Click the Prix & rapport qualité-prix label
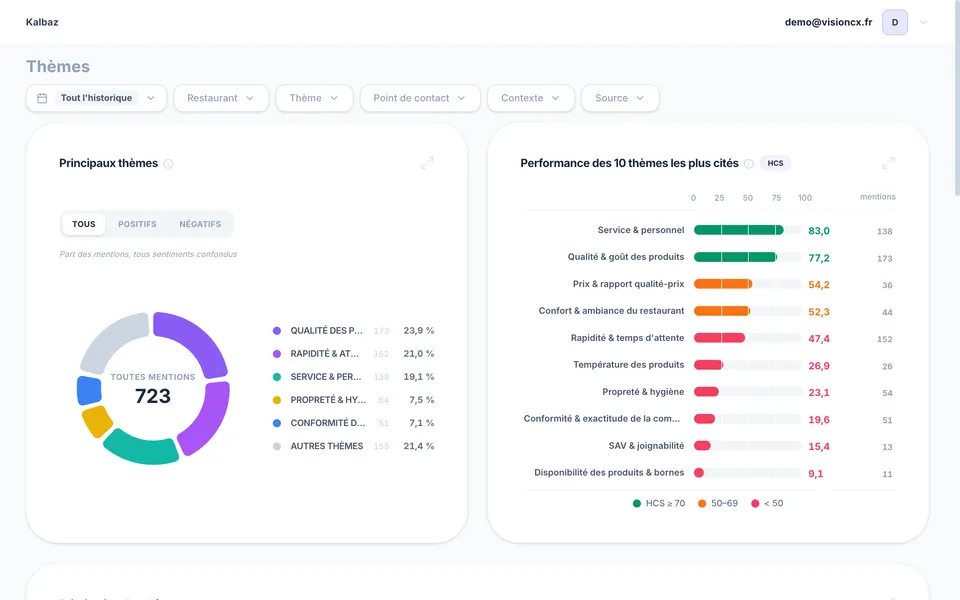Image resolution: width=960 pixels, height=600 pixels. coord(628,284)
